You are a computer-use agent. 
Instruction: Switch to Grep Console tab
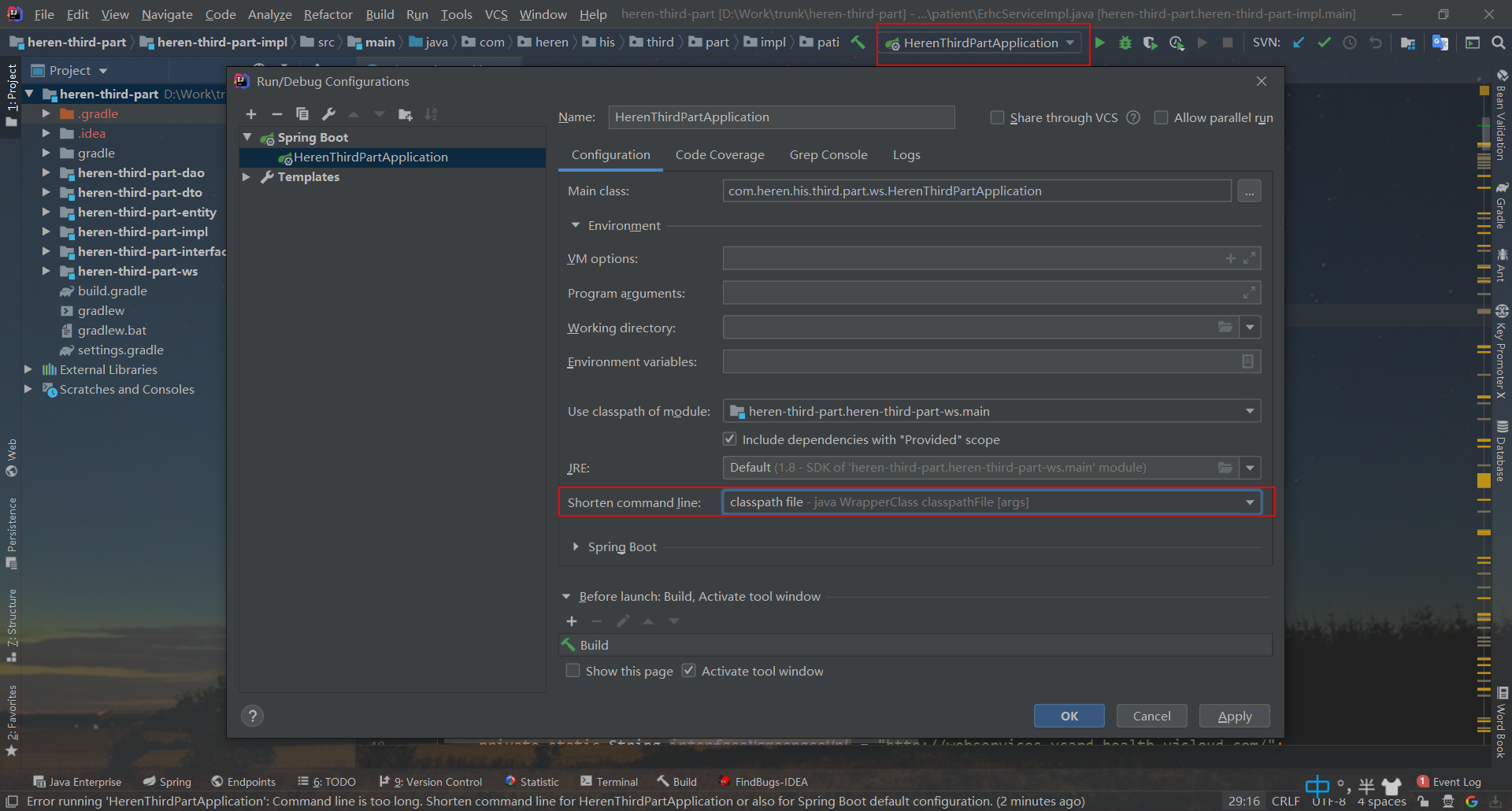tap(828, 155)
